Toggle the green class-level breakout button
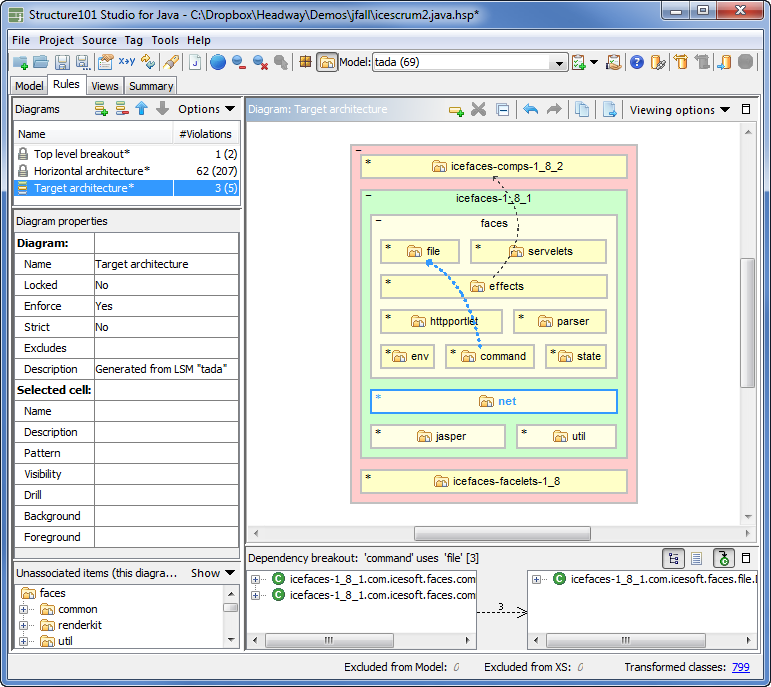 (723, 558)
